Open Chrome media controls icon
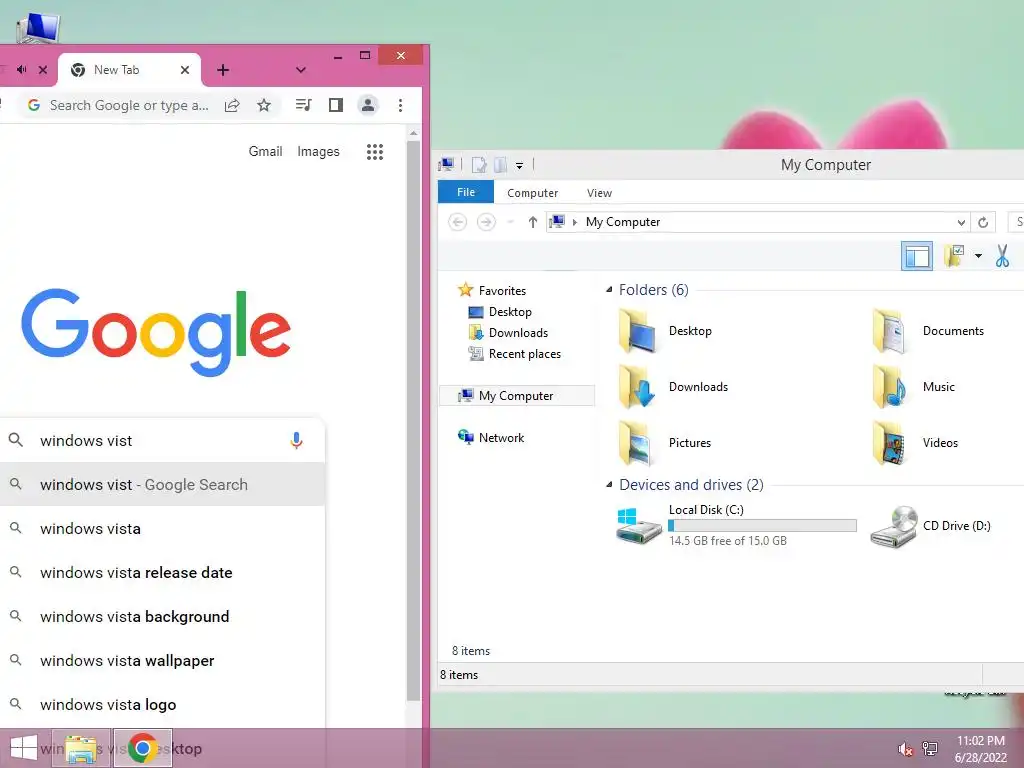The image size is (1024, 768). (x=303, y=104)
